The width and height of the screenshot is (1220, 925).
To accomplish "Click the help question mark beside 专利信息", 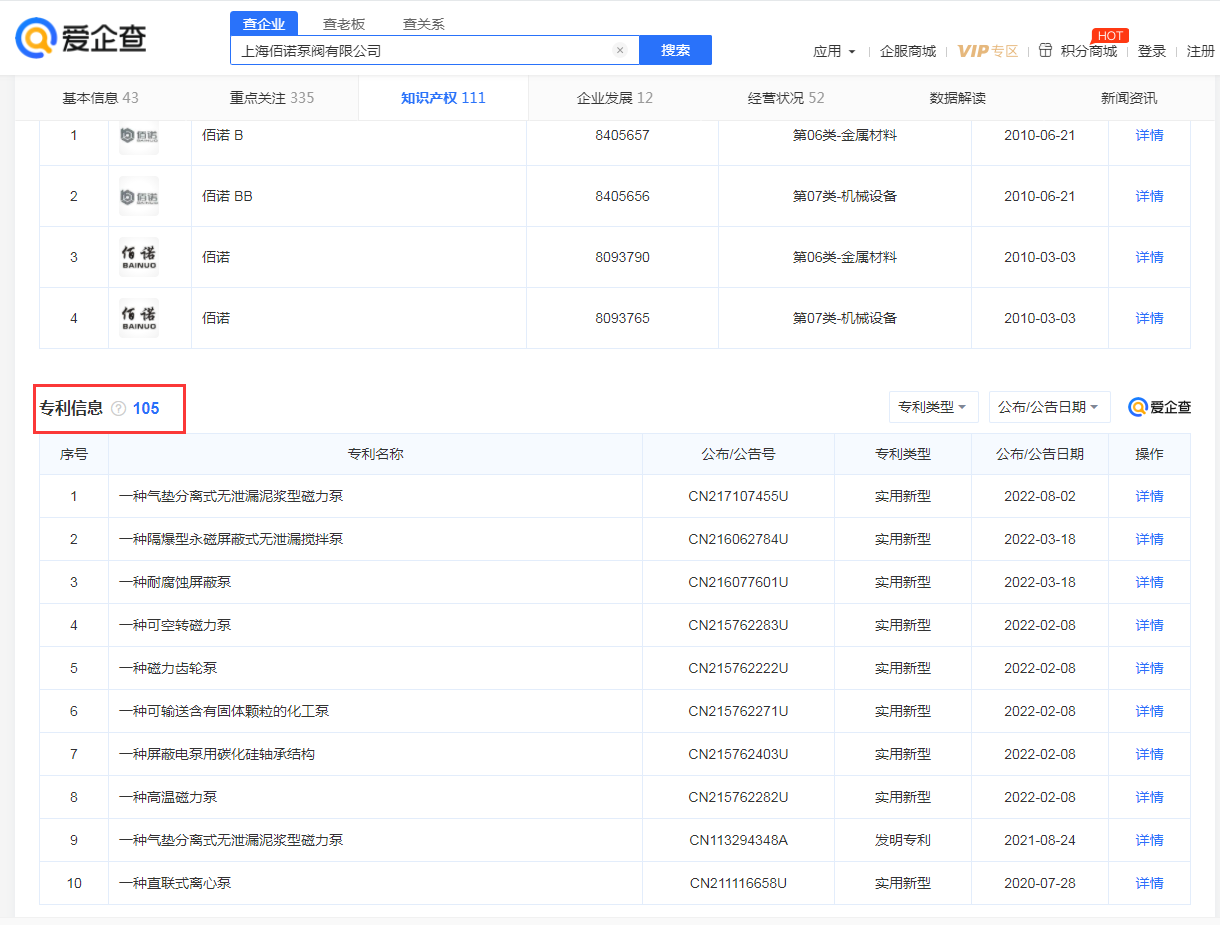I will (119, 408).
